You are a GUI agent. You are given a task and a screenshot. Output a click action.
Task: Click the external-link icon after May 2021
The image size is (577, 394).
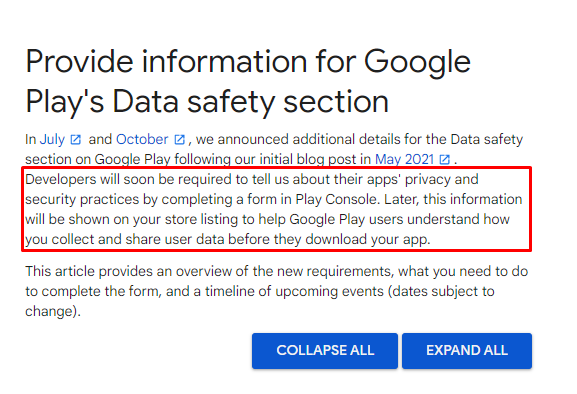(445, 160)
